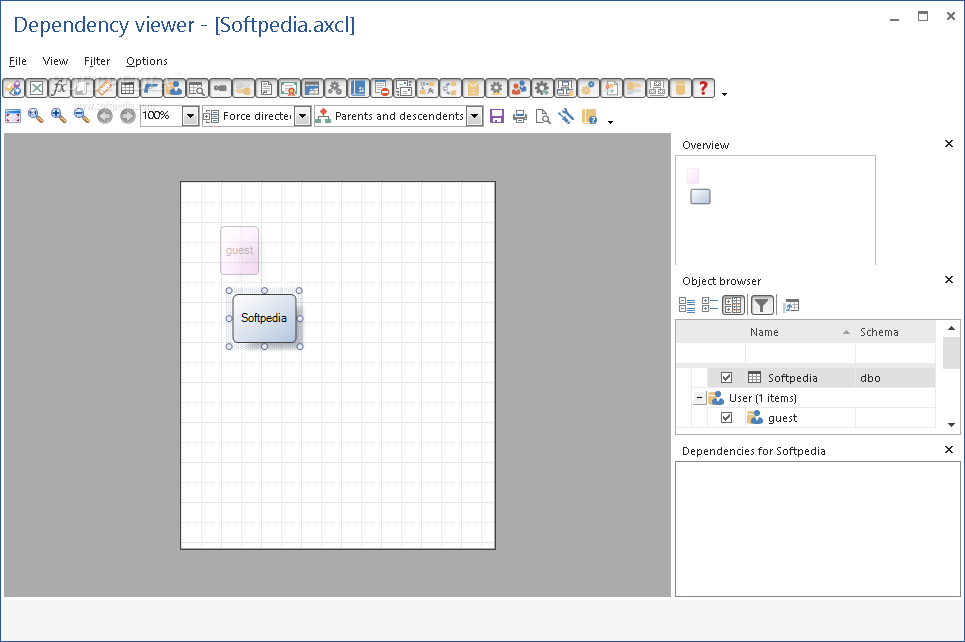Click the fit diagram to window icon

click(x=13, y=116)
